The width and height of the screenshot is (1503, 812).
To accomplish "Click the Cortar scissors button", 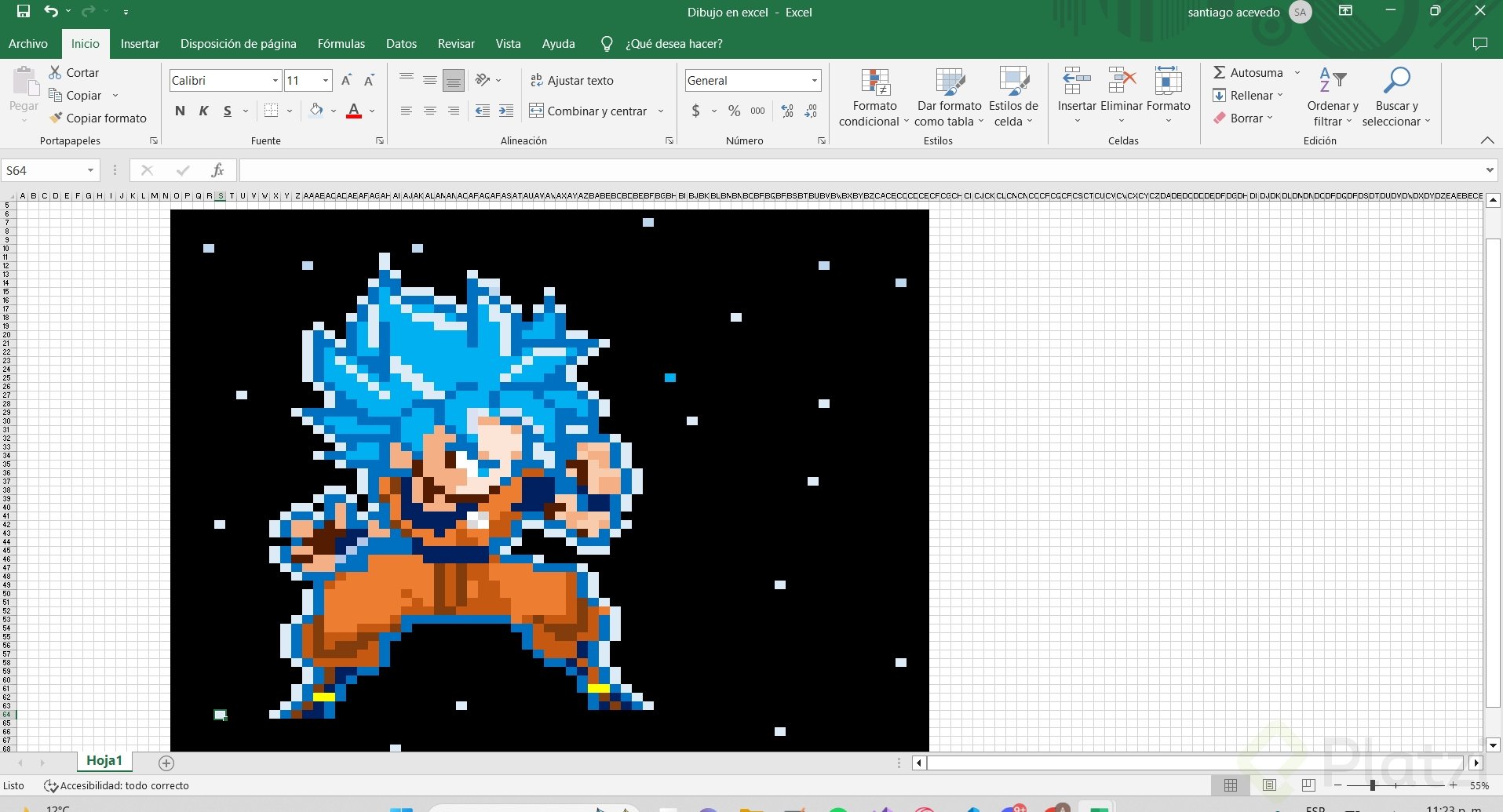I will (x=75, y=72).
